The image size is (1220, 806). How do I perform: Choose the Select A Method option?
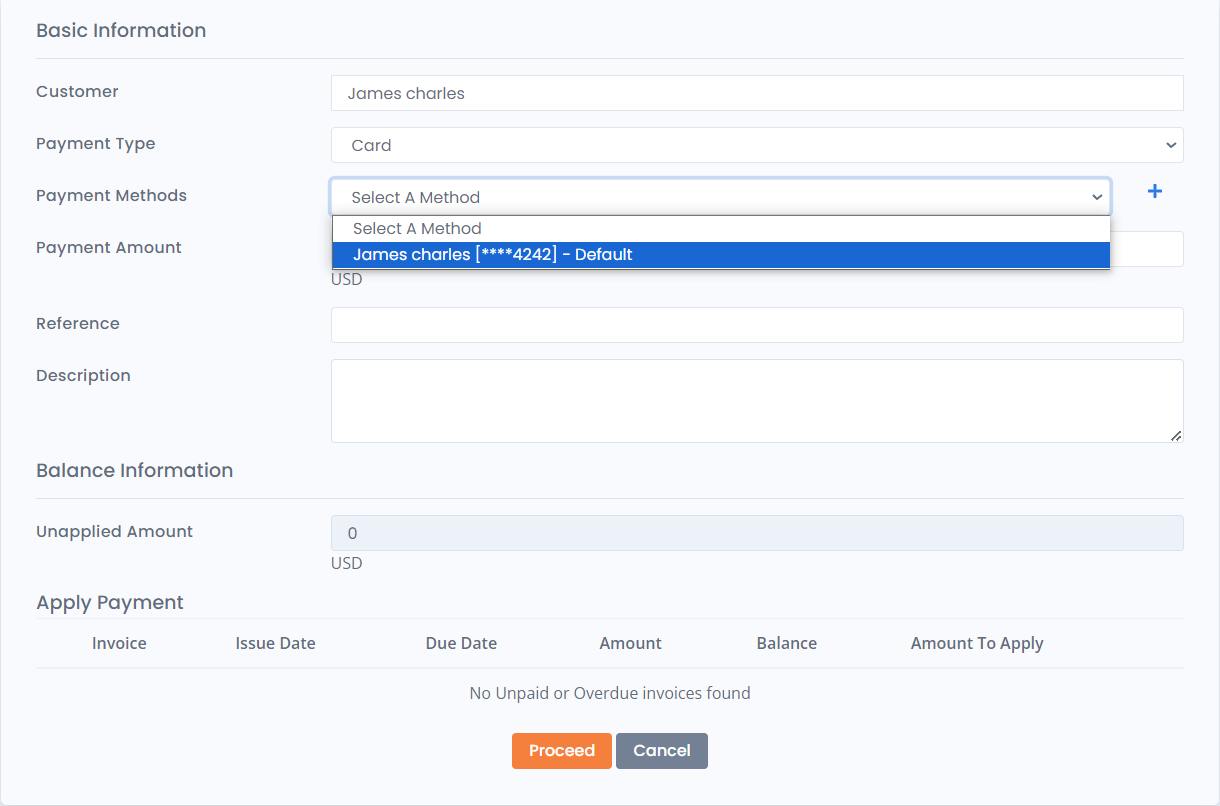720,228
